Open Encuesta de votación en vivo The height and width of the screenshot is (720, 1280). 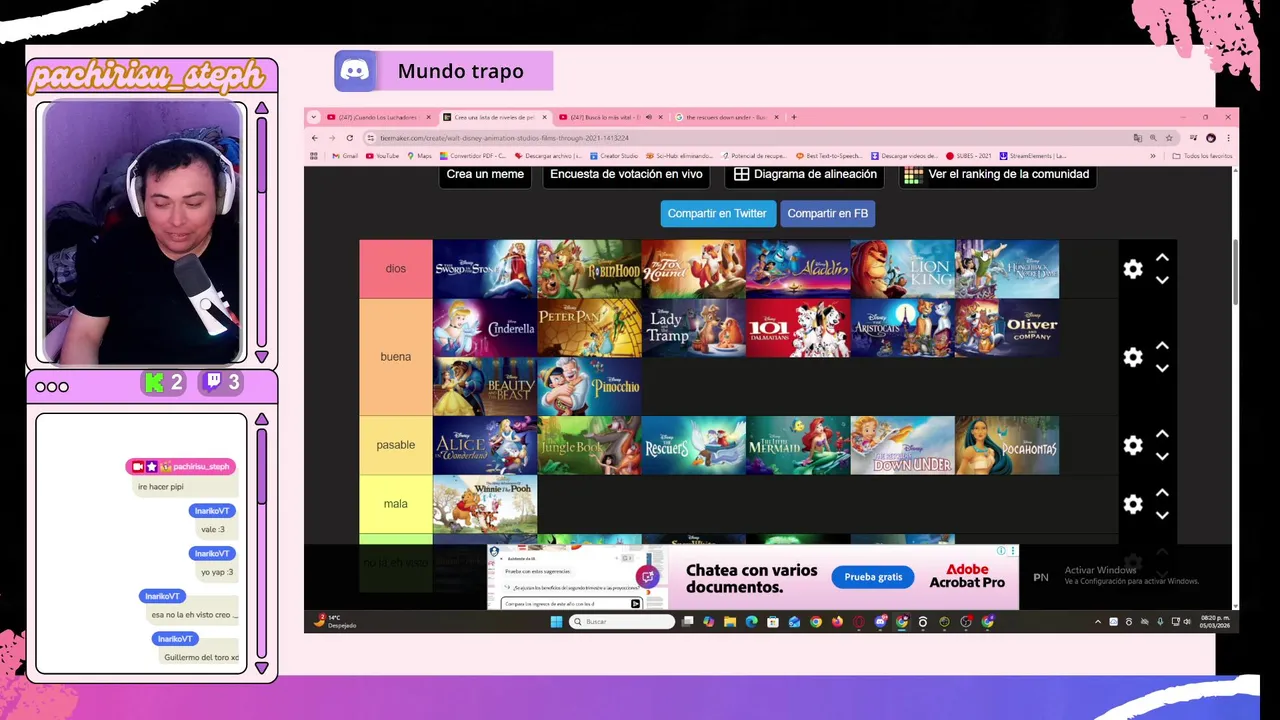pyautogui.click(x=626, y=175)
